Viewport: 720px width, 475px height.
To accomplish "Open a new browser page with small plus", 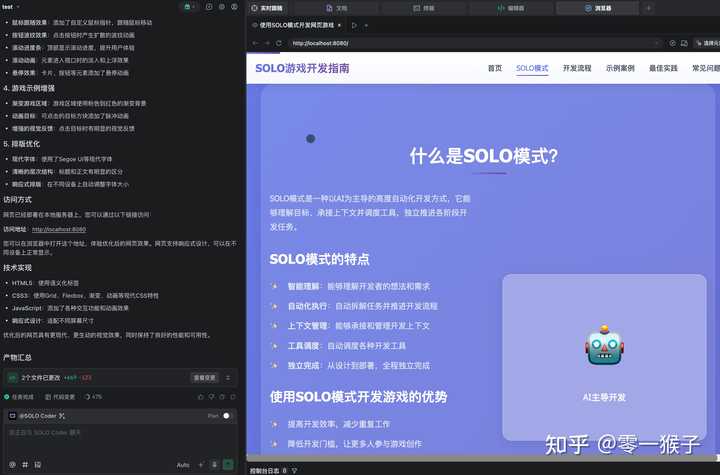I will 366,25.
